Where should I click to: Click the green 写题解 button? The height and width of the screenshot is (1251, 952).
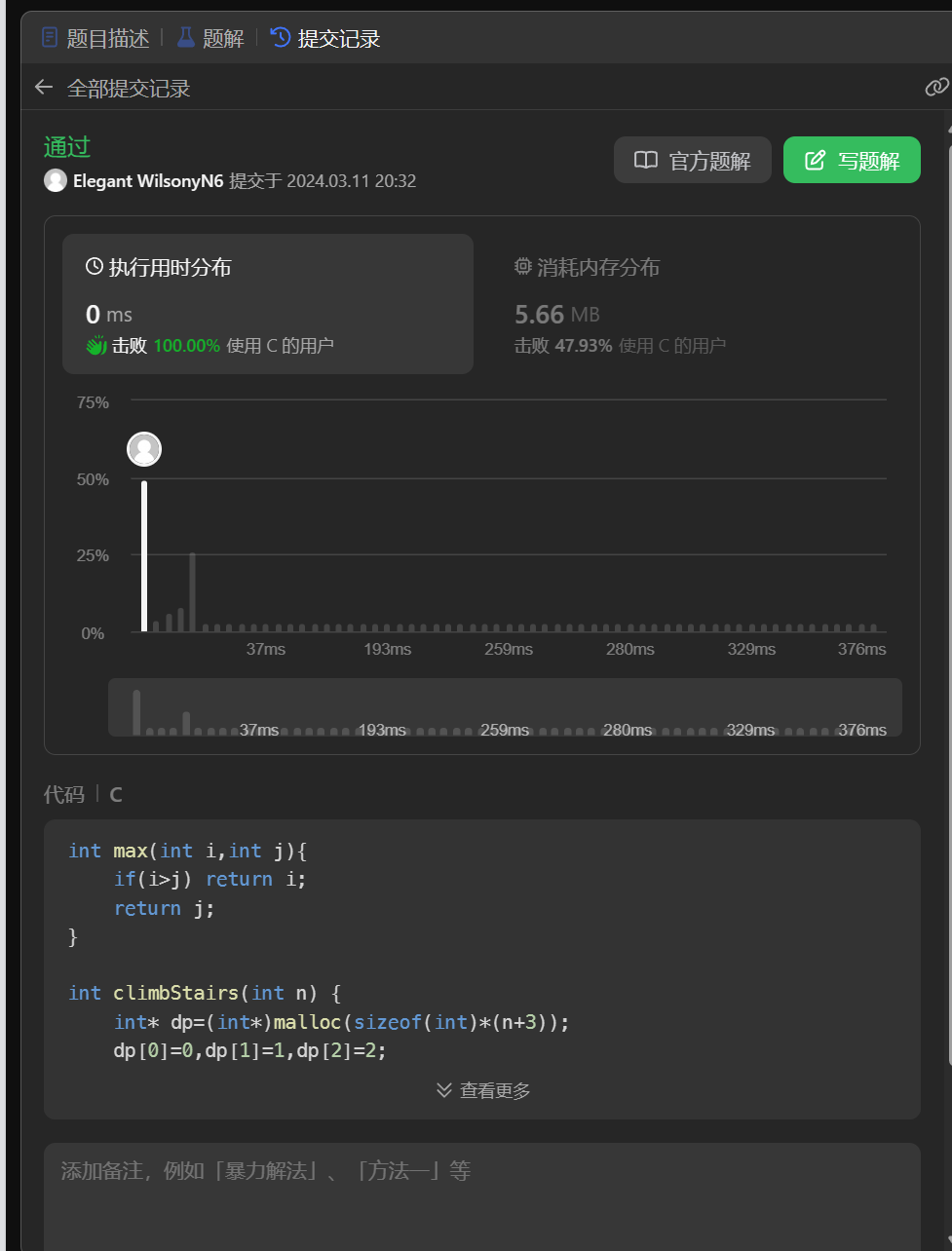point(852,161)
